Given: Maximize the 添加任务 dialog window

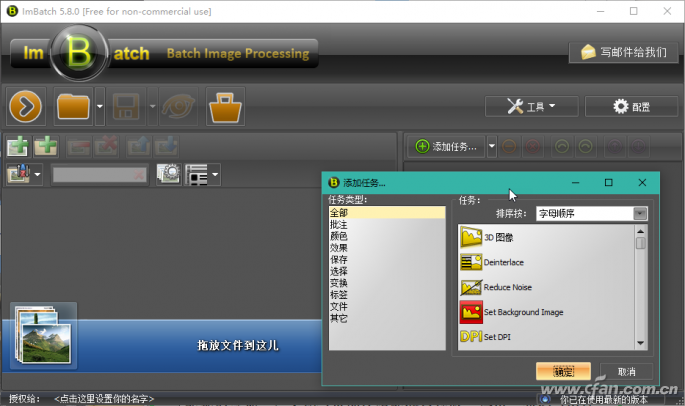Looking at the screenshot, I should click(609, 182).
